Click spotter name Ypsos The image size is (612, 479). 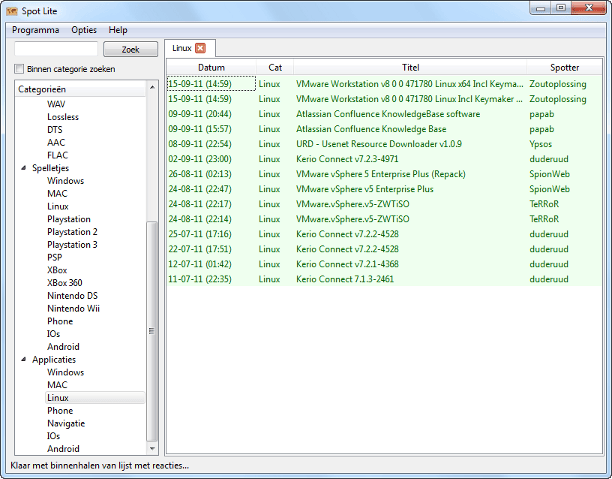(541, 144)
